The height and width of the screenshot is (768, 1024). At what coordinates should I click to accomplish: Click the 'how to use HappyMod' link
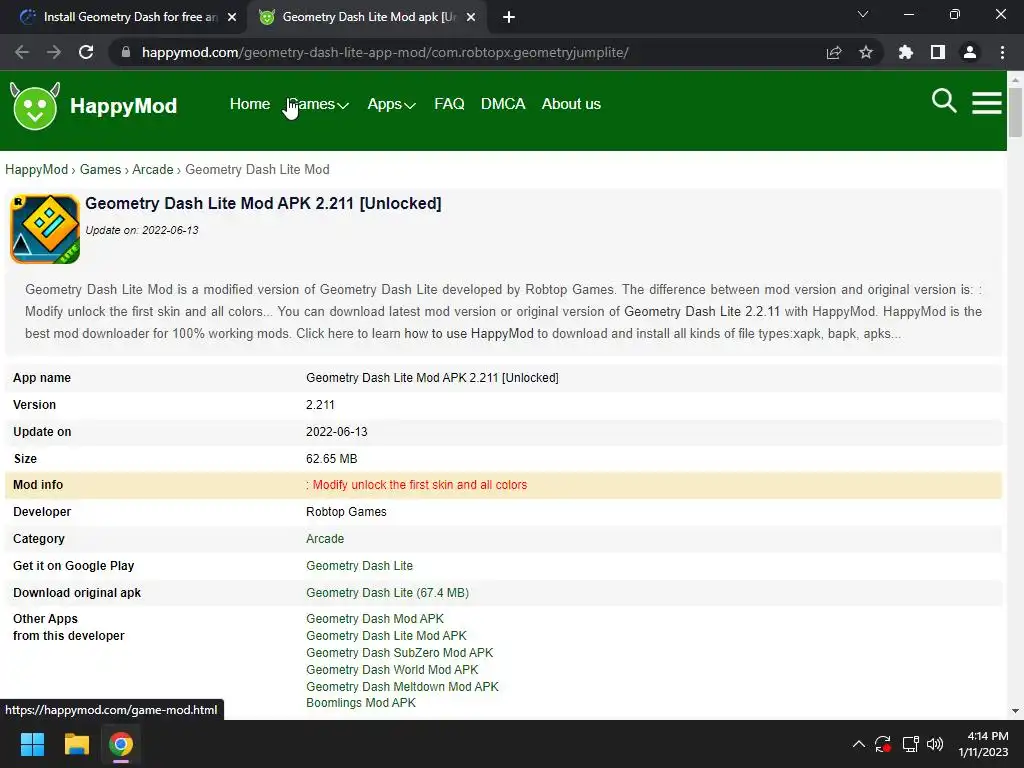pos(469,333)
